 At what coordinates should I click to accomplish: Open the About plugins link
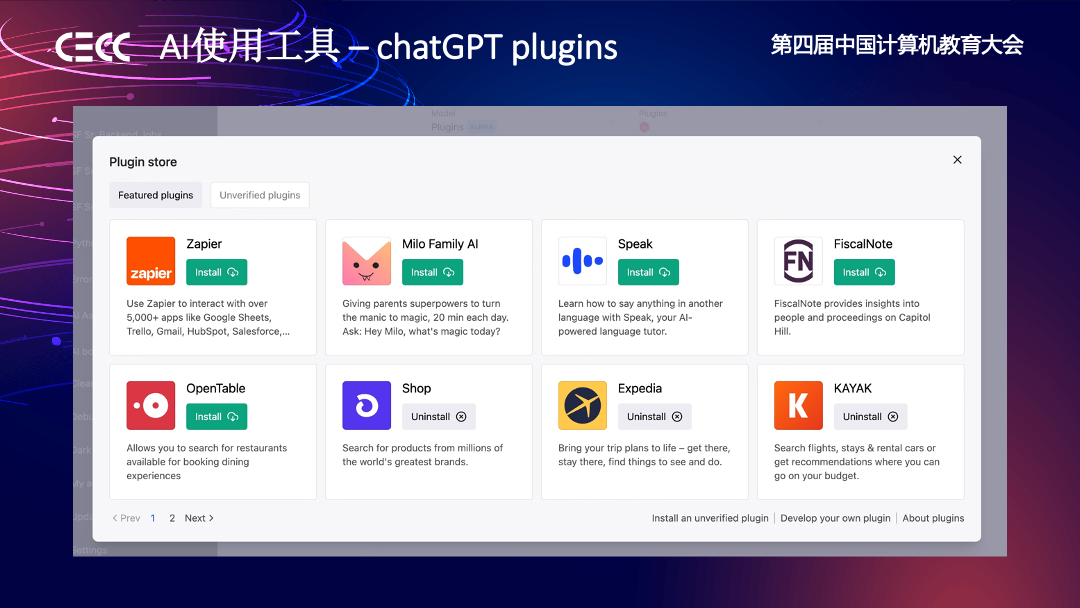[x=933, y=518]
